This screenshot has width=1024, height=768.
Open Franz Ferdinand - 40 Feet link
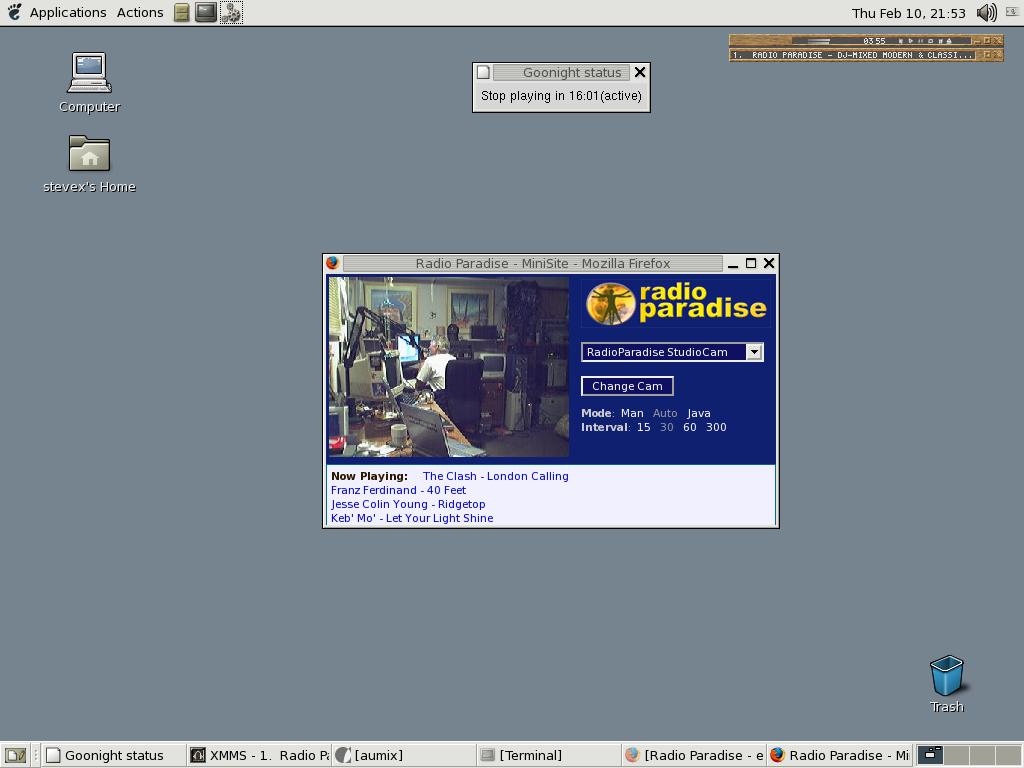click(x=398, y=490)
